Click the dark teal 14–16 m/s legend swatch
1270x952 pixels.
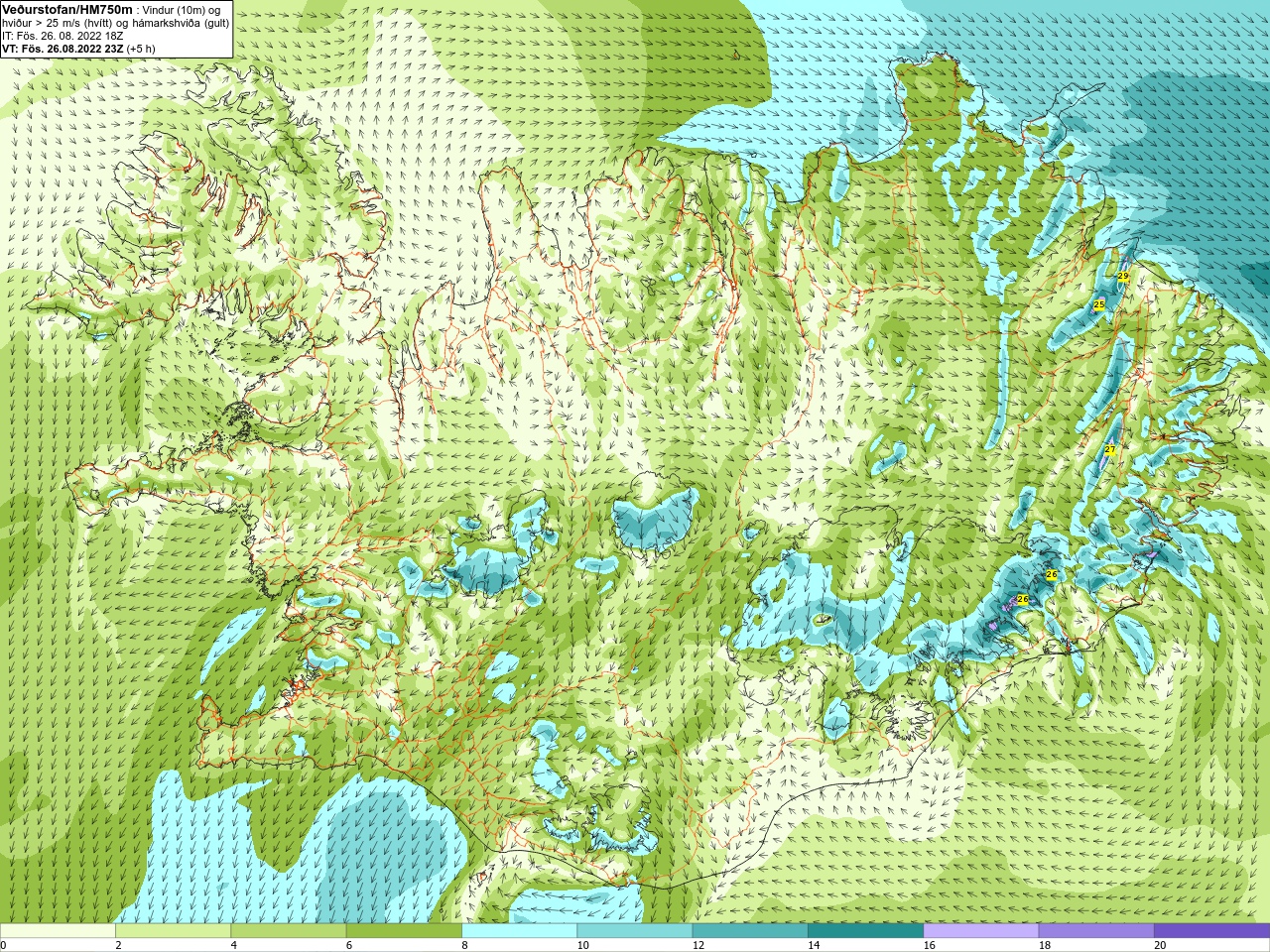[865, 931]
